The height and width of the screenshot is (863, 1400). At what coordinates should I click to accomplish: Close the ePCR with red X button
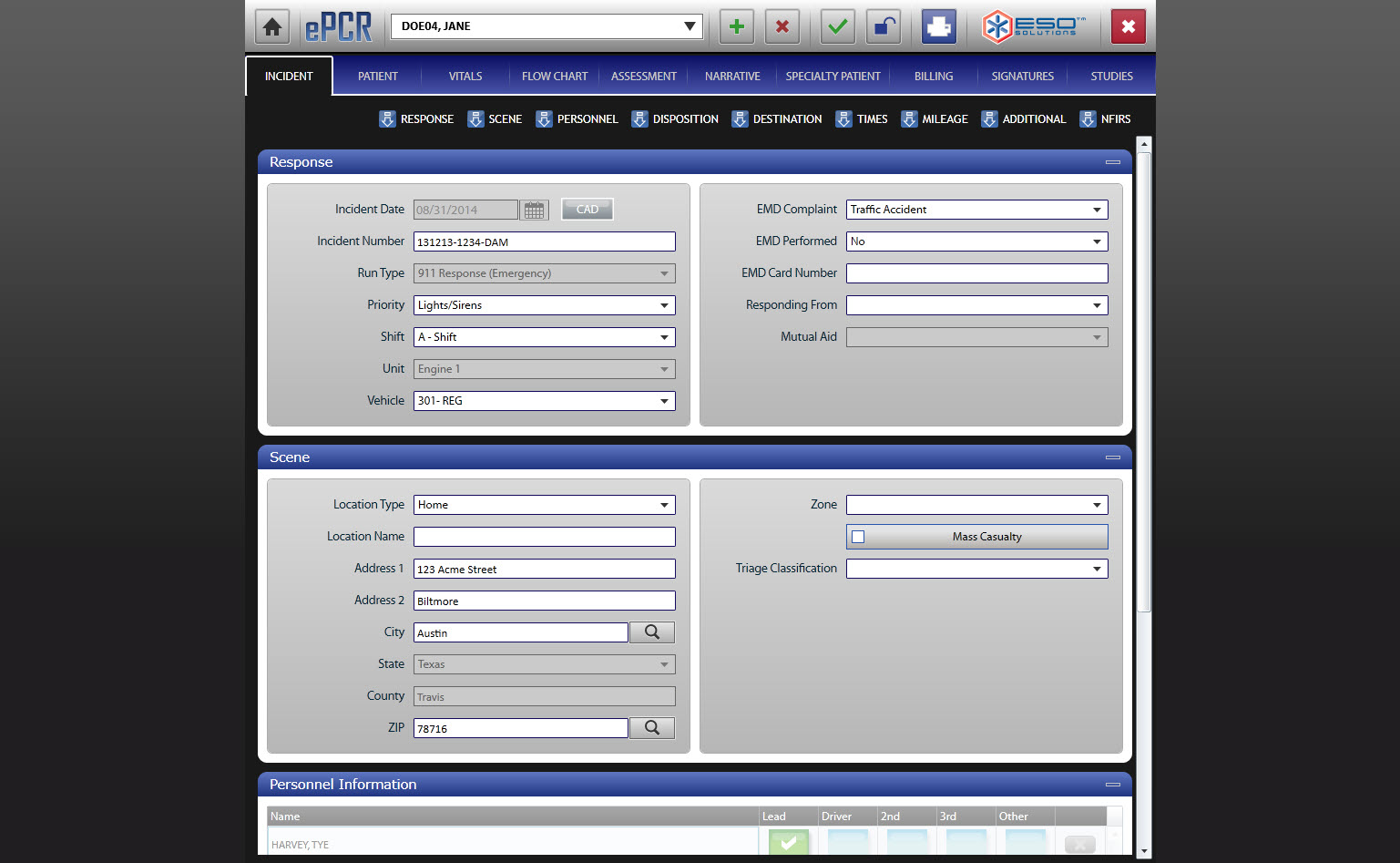(1129, 26)
